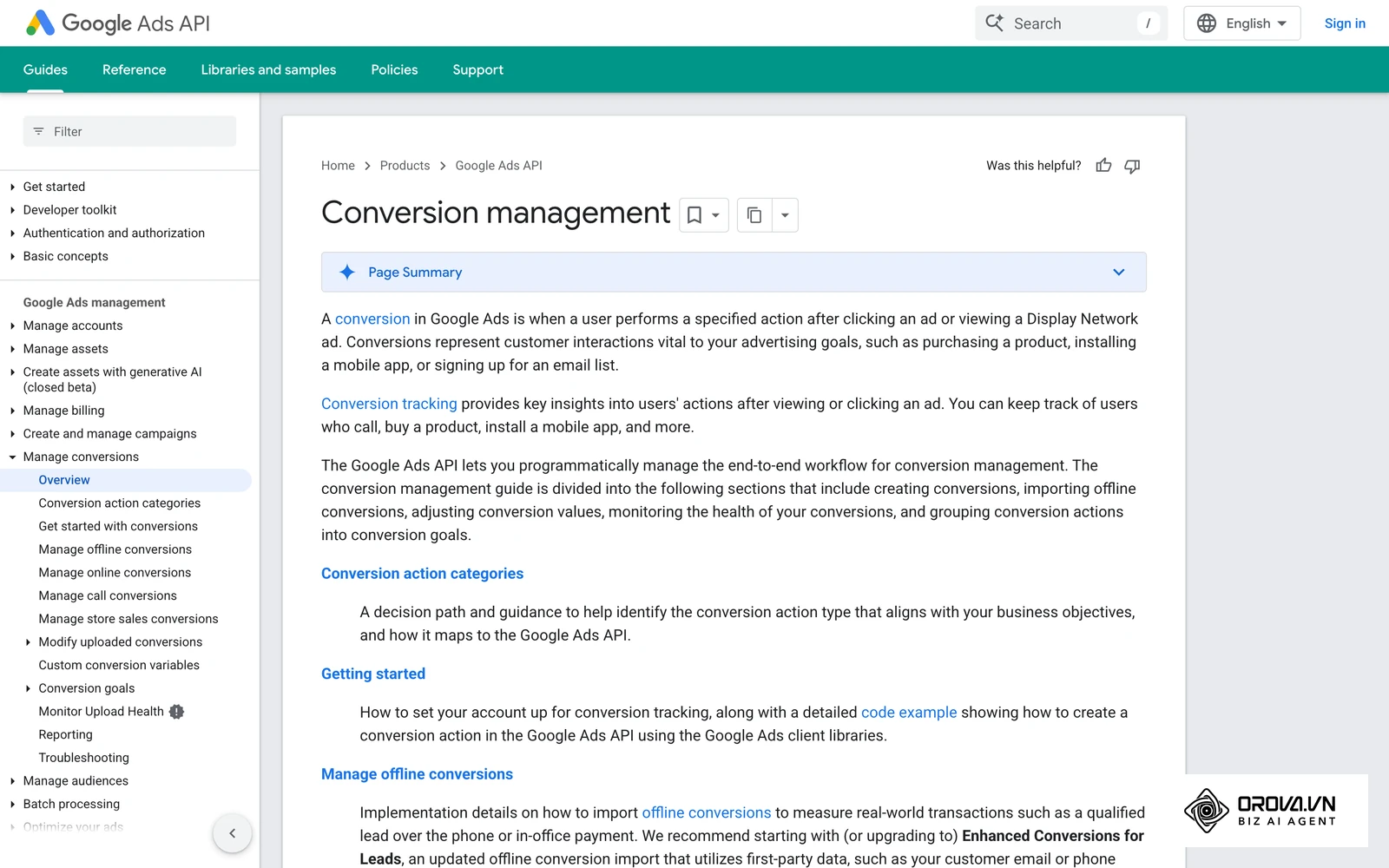Viewport: 1389px width, 868px height.
Task: Open the Support tab
Action: (477, 69)
